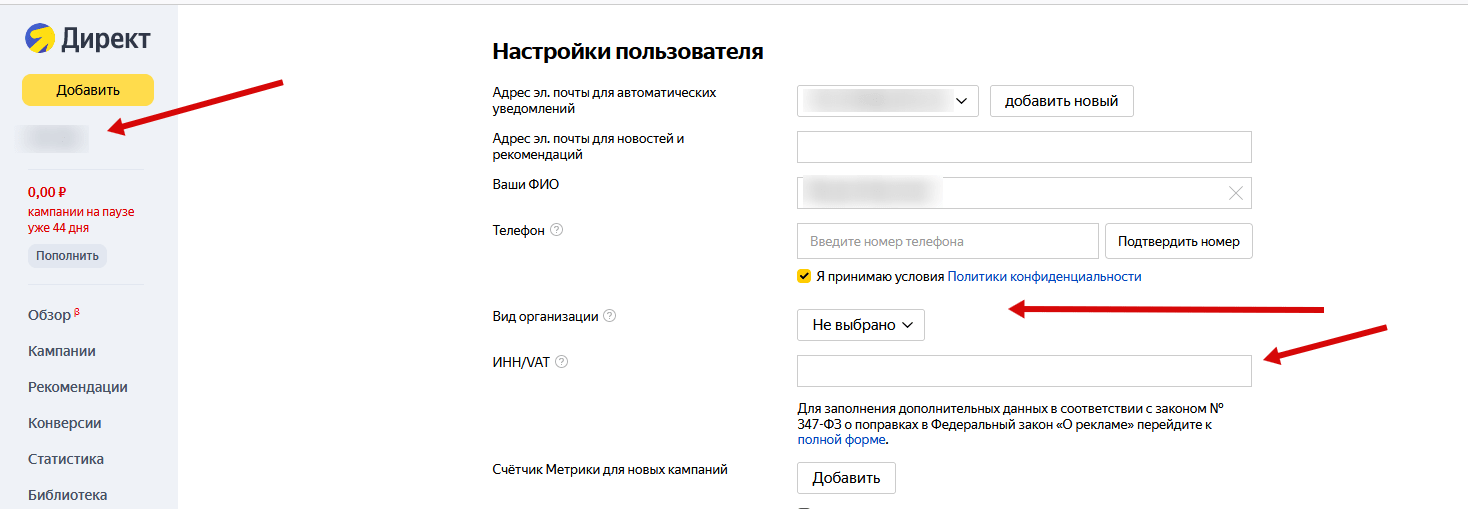Select Статистика in the left menu
The height and width of the screenshot is (509, 1468).
coord(66,459)
